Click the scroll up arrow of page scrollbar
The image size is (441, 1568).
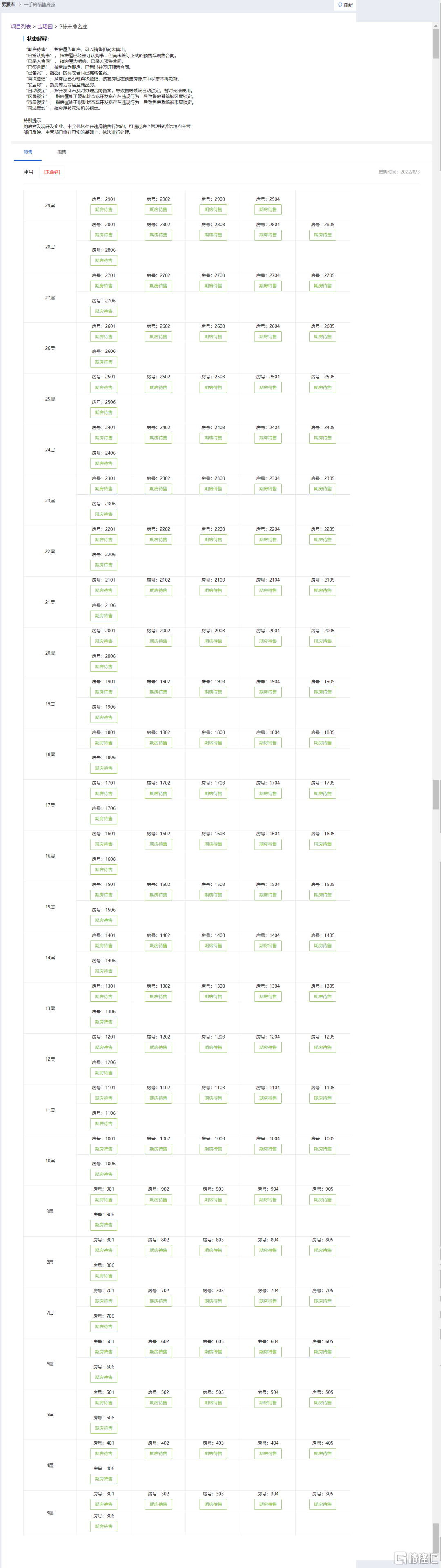pyautogui.click(x=436, y=26)
